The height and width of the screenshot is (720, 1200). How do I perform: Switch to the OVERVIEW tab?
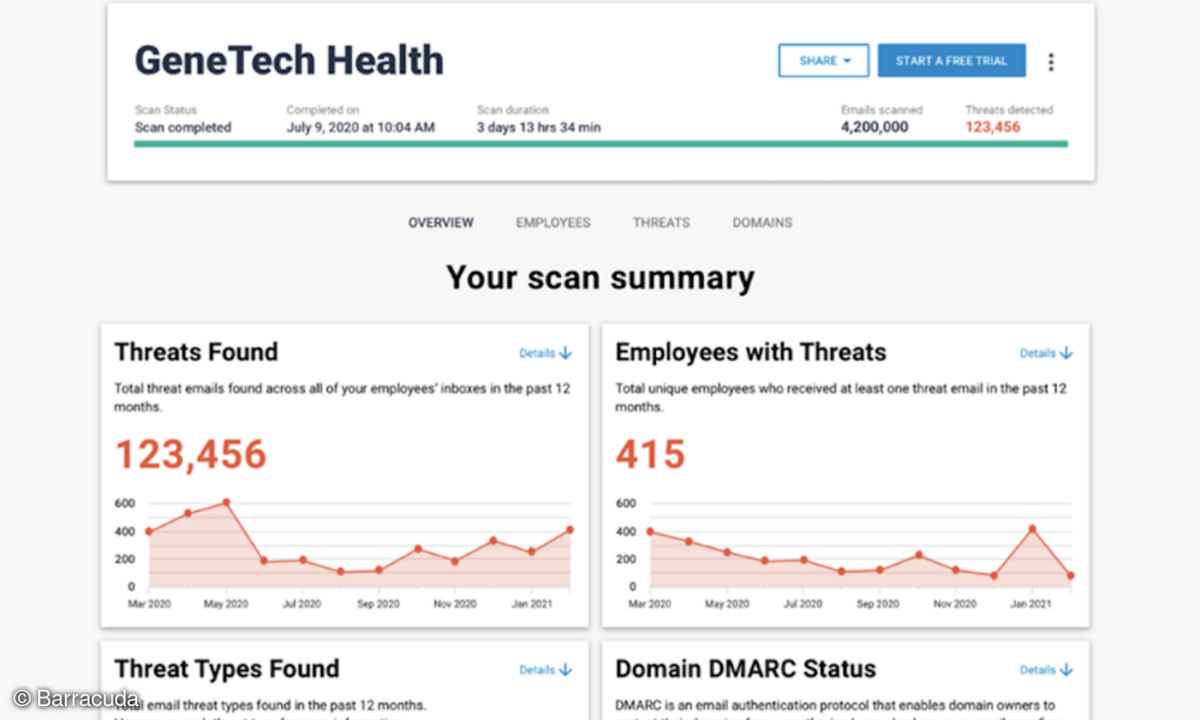tap(441, 223)
